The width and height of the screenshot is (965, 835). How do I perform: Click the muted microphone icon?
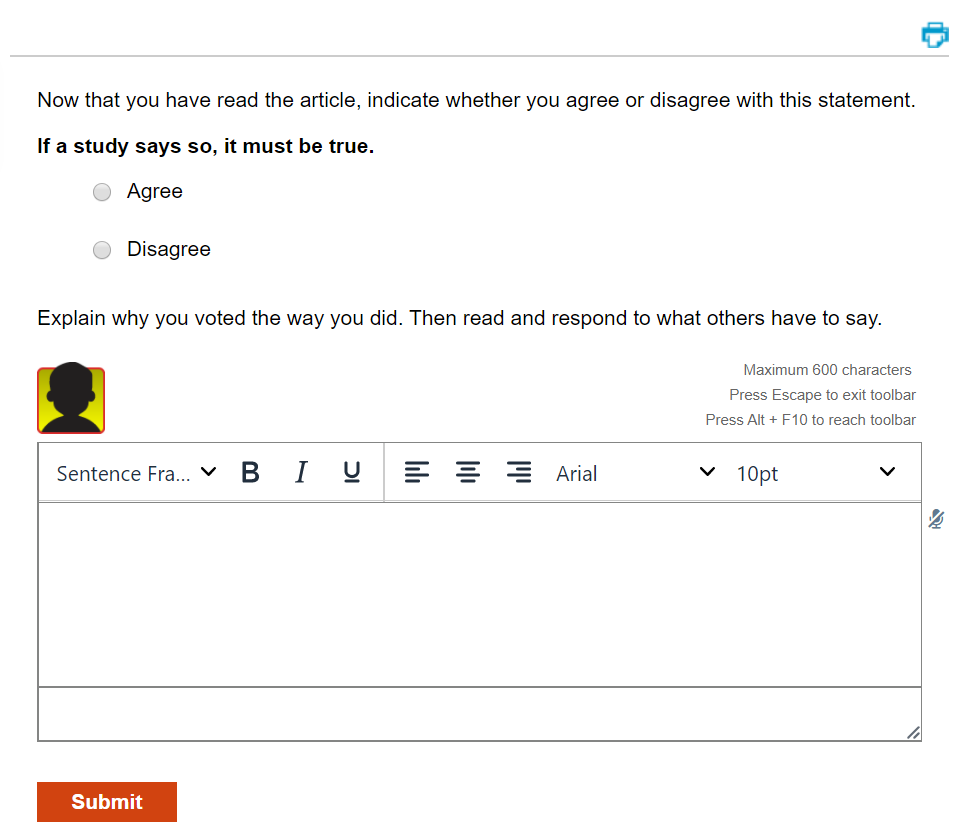(x=936, y=519)
